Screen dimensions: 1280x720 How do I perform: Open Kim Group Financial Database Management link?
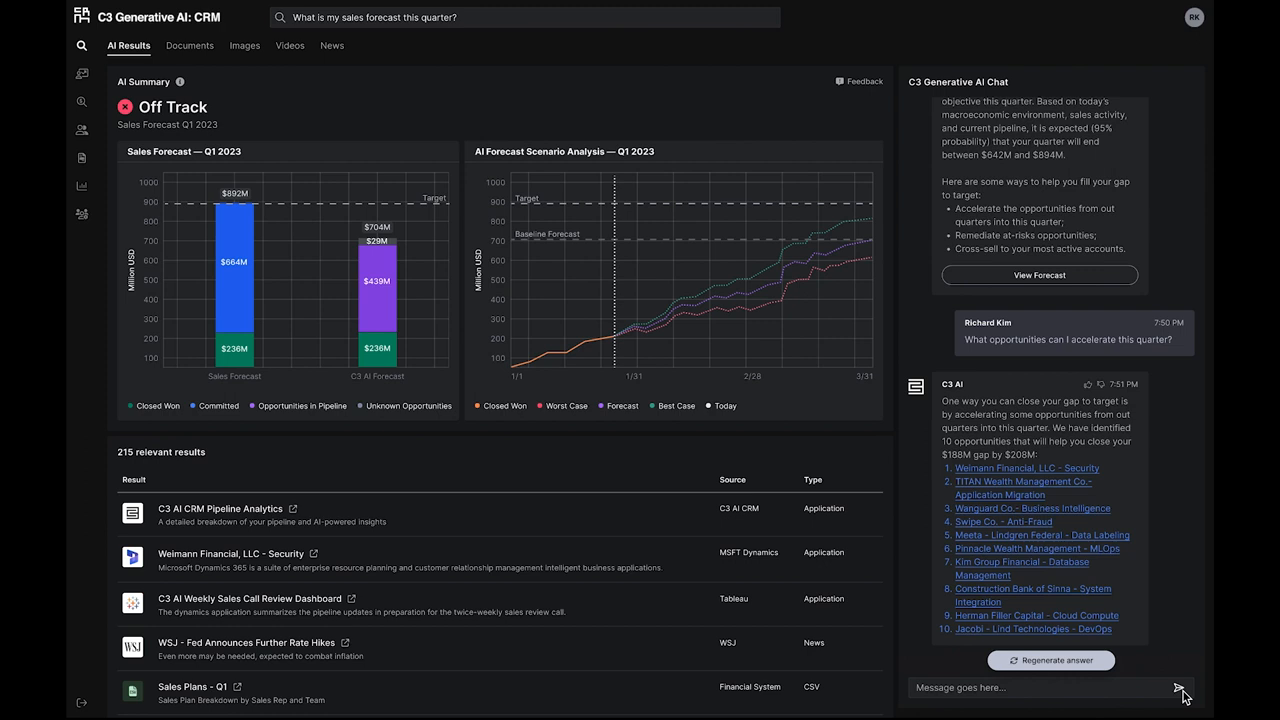[1022, 568]
